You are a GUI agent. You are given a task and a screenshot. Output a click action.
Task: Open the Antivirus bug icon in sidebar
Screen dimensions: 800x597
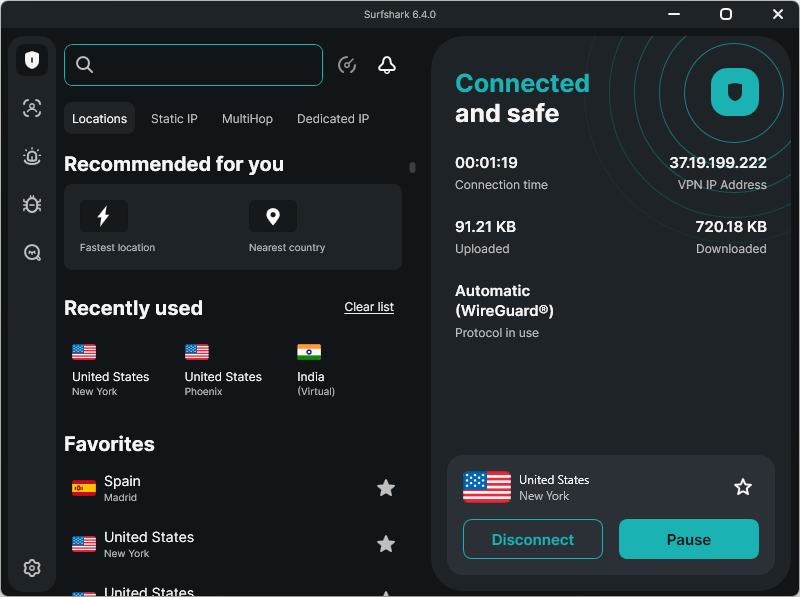32,204
